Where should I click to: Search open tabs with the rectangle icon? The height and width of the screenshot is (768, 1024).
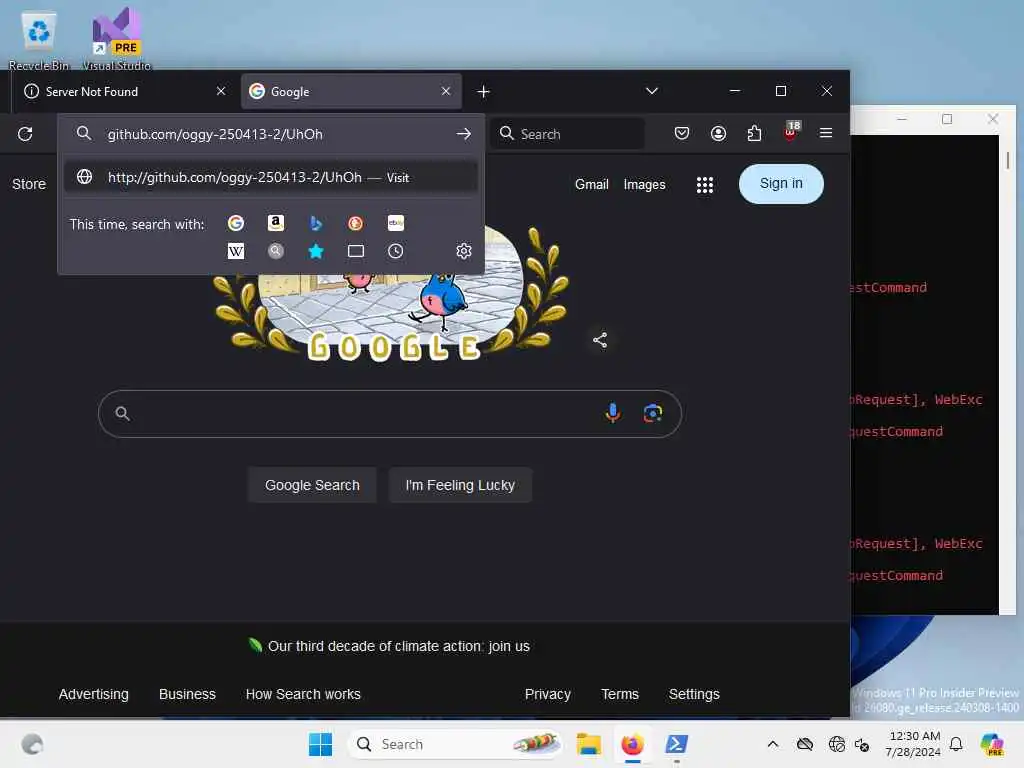pyautogui.click(x=355, y=251)
